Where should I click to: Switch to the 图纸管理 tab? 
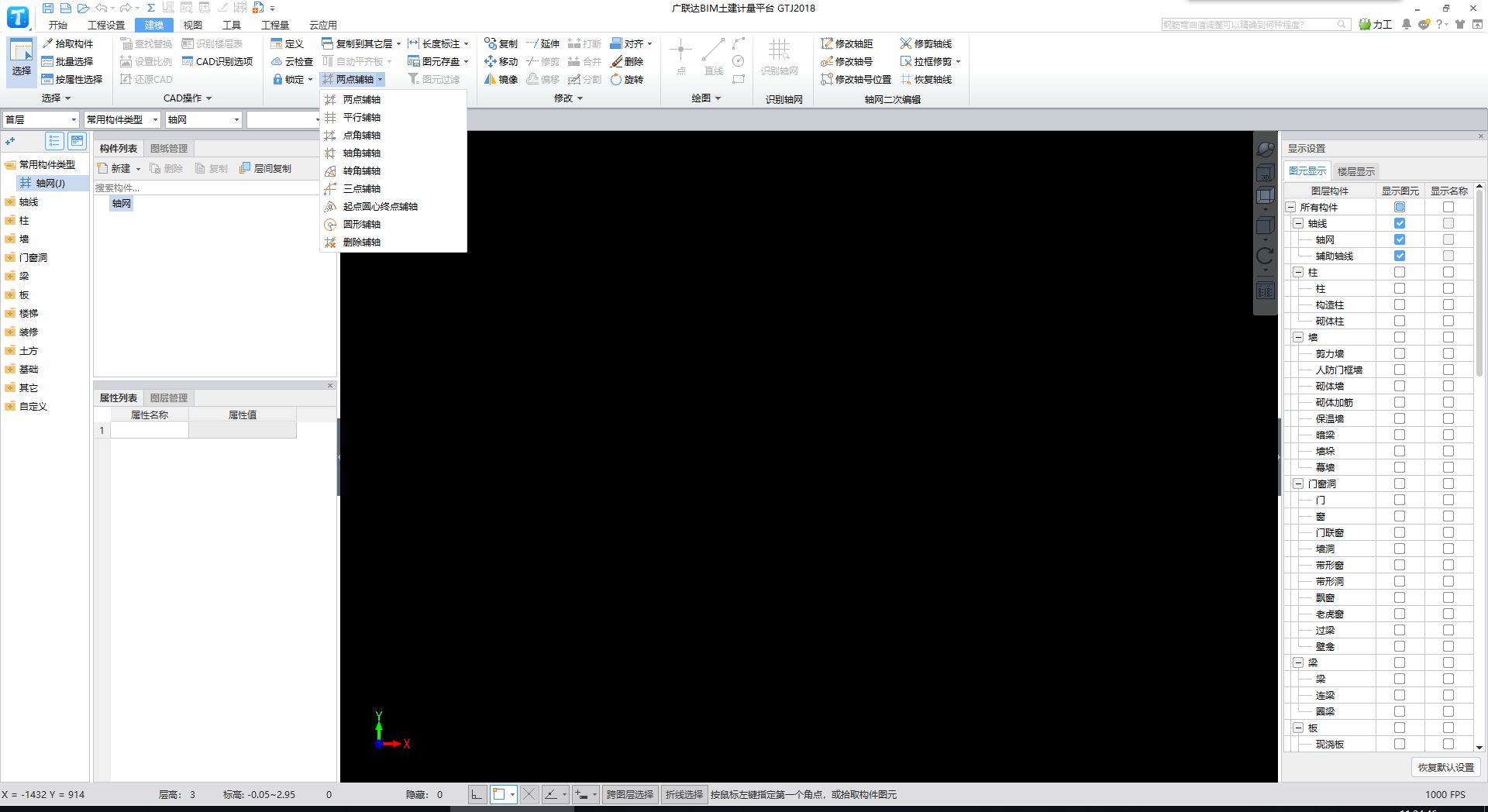[169, 148]
